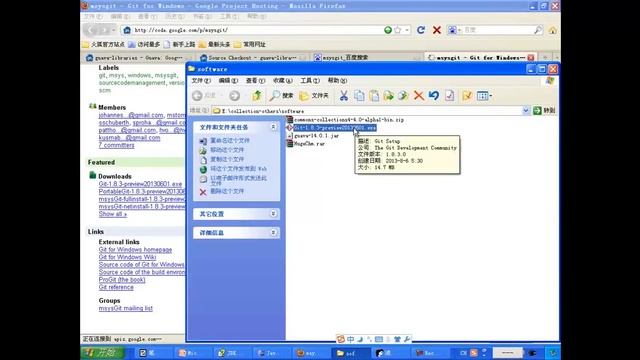Click the Folder Options icon with checkmark

click(x=467, y=96)
